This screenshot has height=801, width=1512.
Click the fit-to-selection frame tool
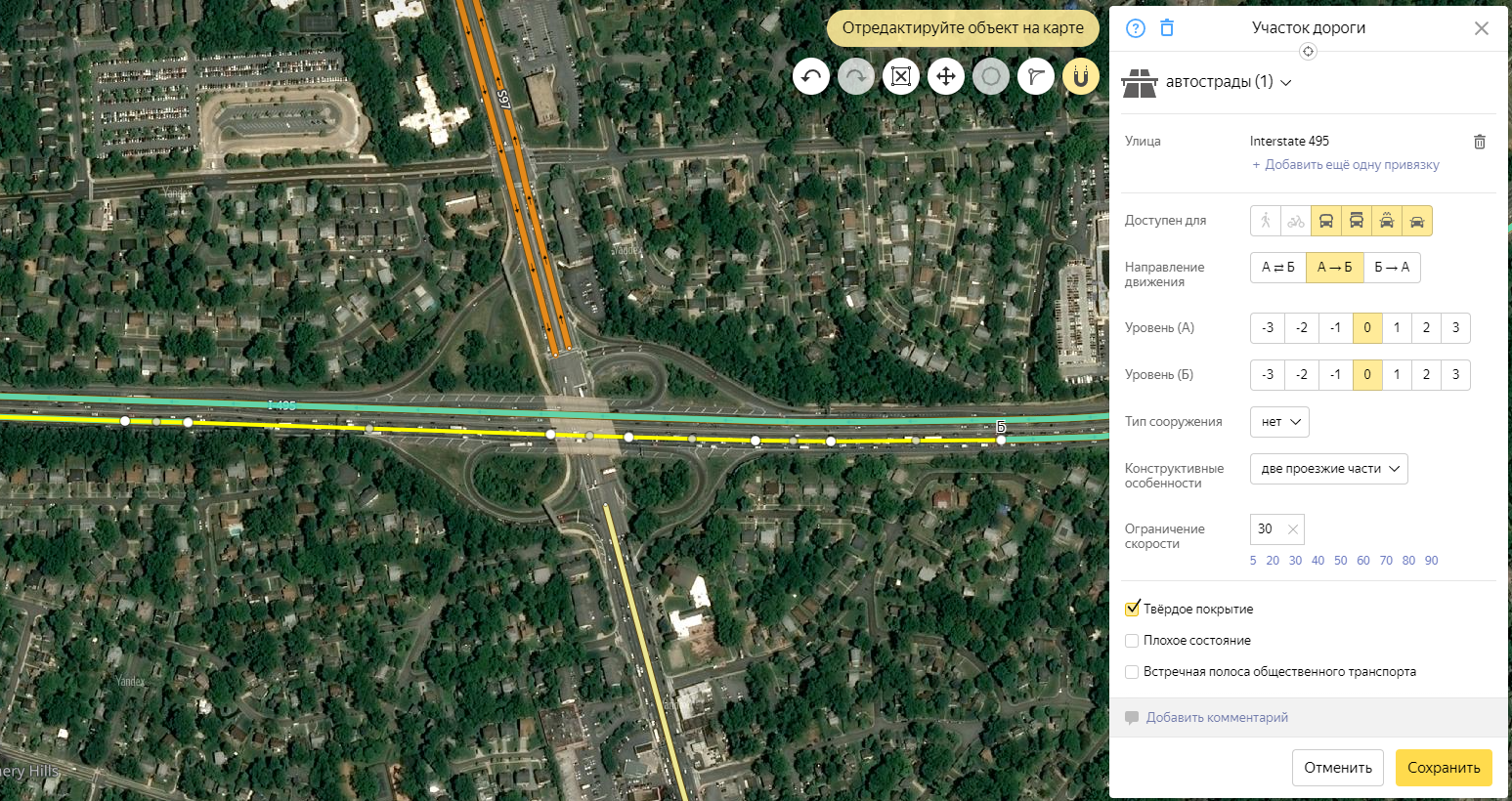click(901, 76)
